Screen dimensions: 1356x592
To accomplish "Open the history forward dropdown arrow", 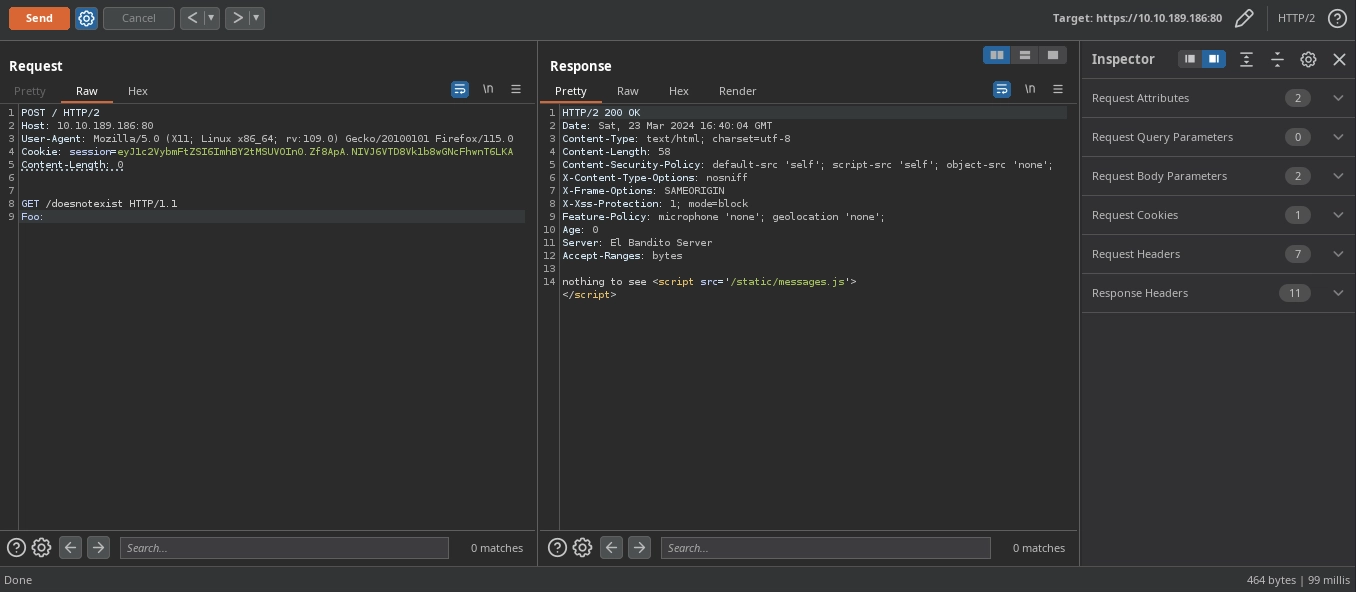I will pos(257,18).
